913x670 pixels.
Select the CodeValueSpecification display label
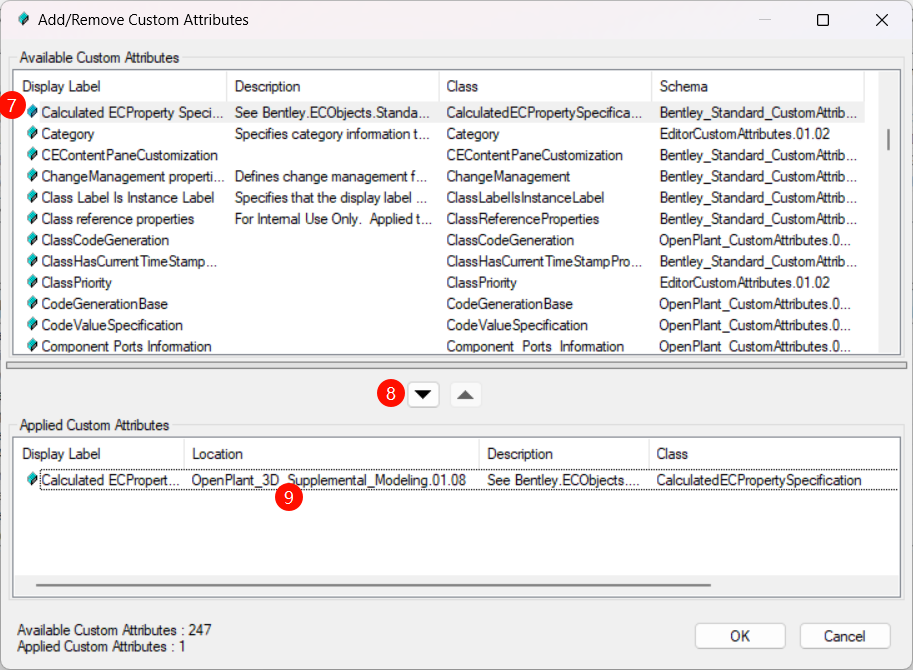coord(112,325)
